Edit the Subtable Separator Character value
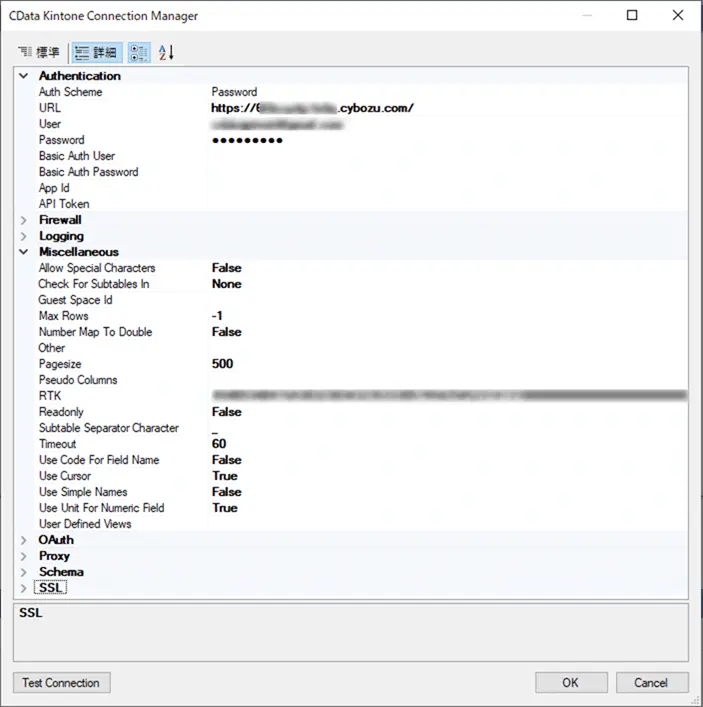Viewport: 703px width, 707px height. click(449, 428)
